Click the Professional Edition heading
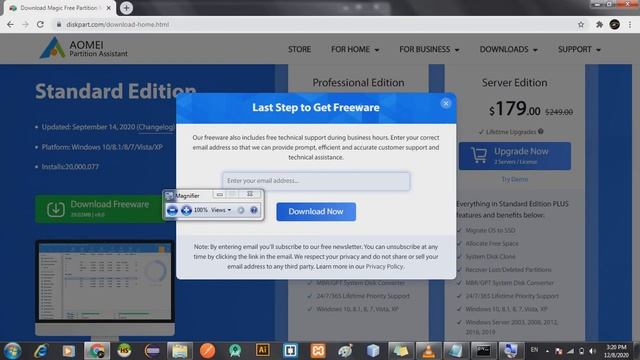Screen dimensions: 640x360 point(358,83)
